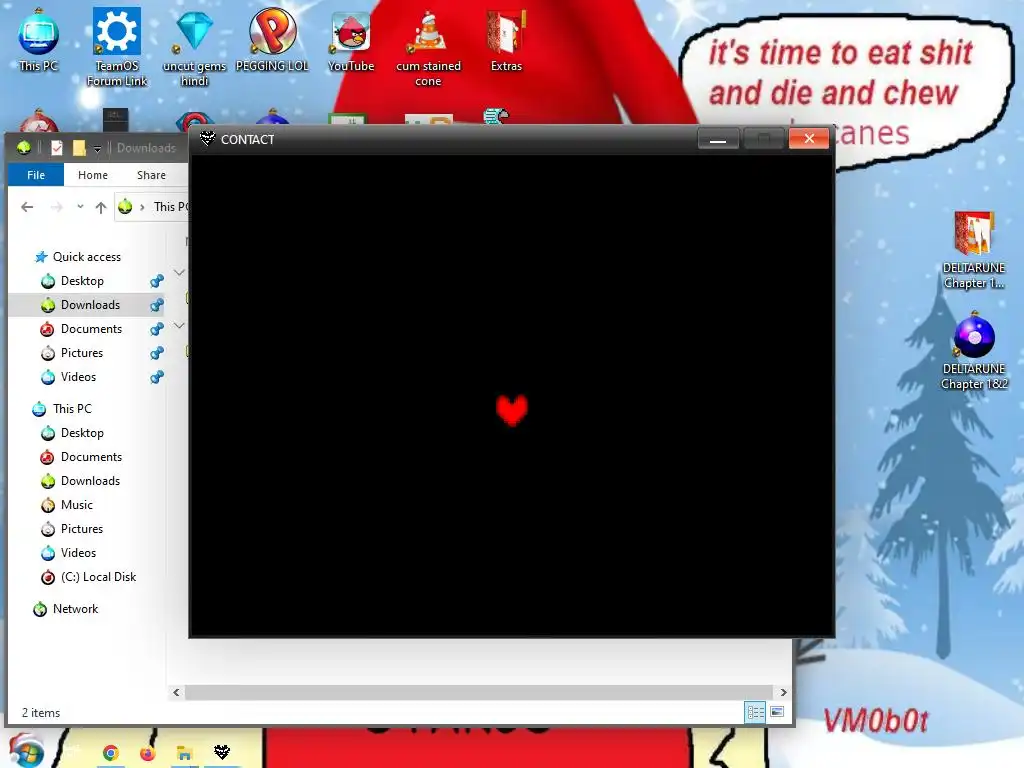Image resolution: width=1024 pixels, height=768 pixels.
Task: Click right arrow of horizontal scrollbar
Action: [783, 692]
